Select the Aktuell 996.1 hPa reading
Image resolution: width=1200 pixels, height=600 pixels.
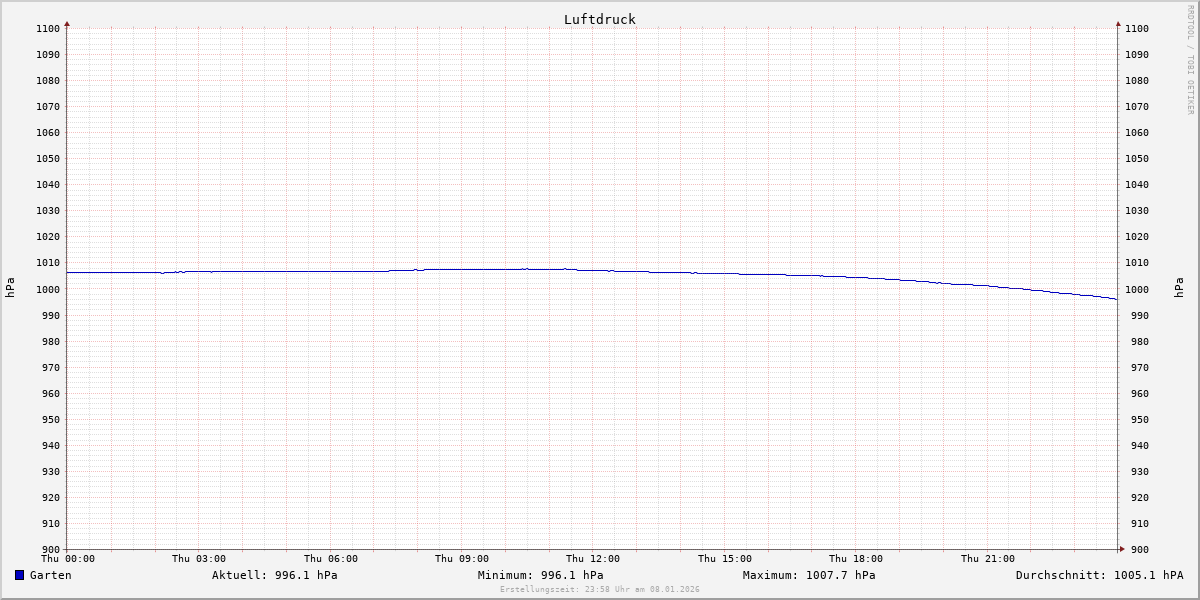[x=274, y=575]
